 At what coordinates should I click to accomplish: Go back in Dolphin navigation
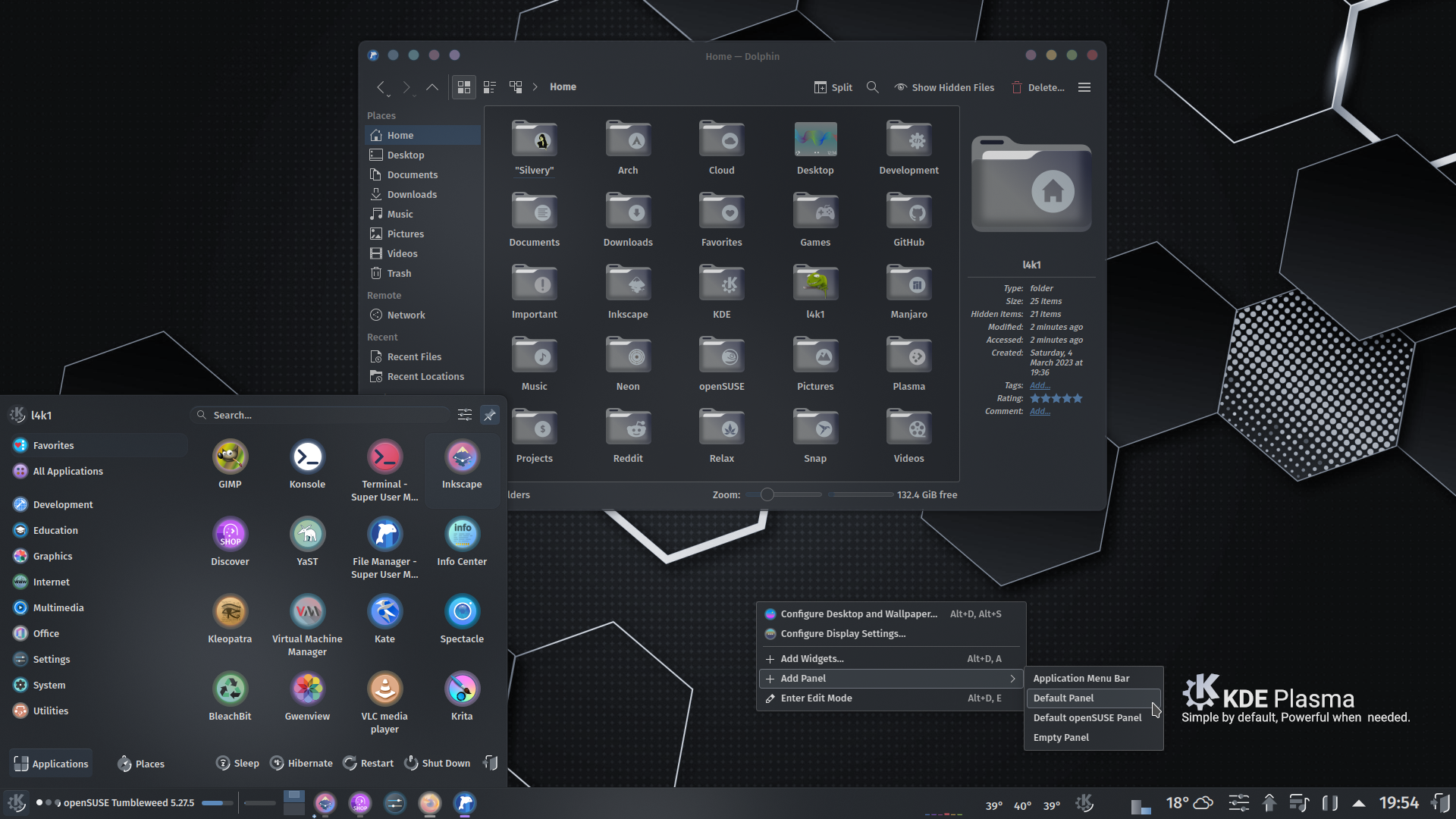(381, 87)
